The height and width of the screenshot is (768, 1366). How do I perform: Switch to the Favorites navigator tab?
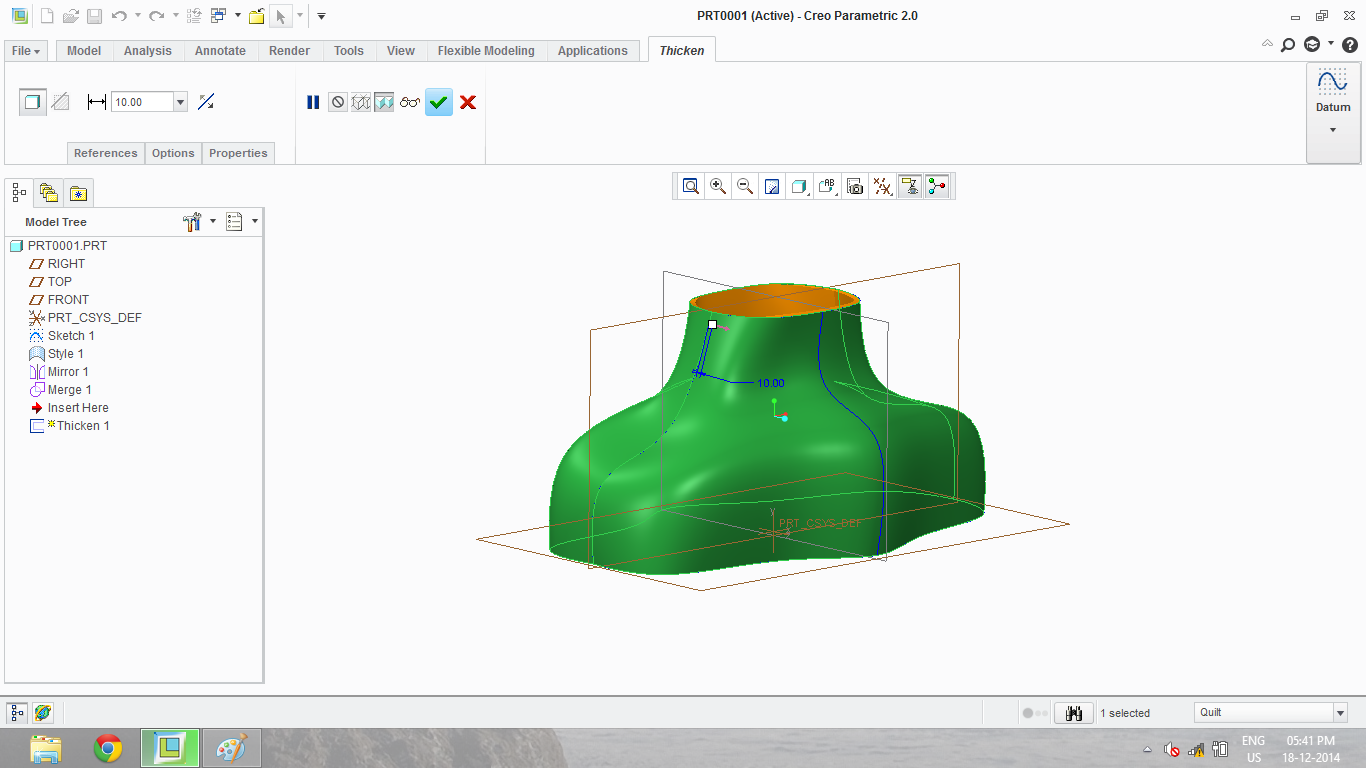coord(78,193)
